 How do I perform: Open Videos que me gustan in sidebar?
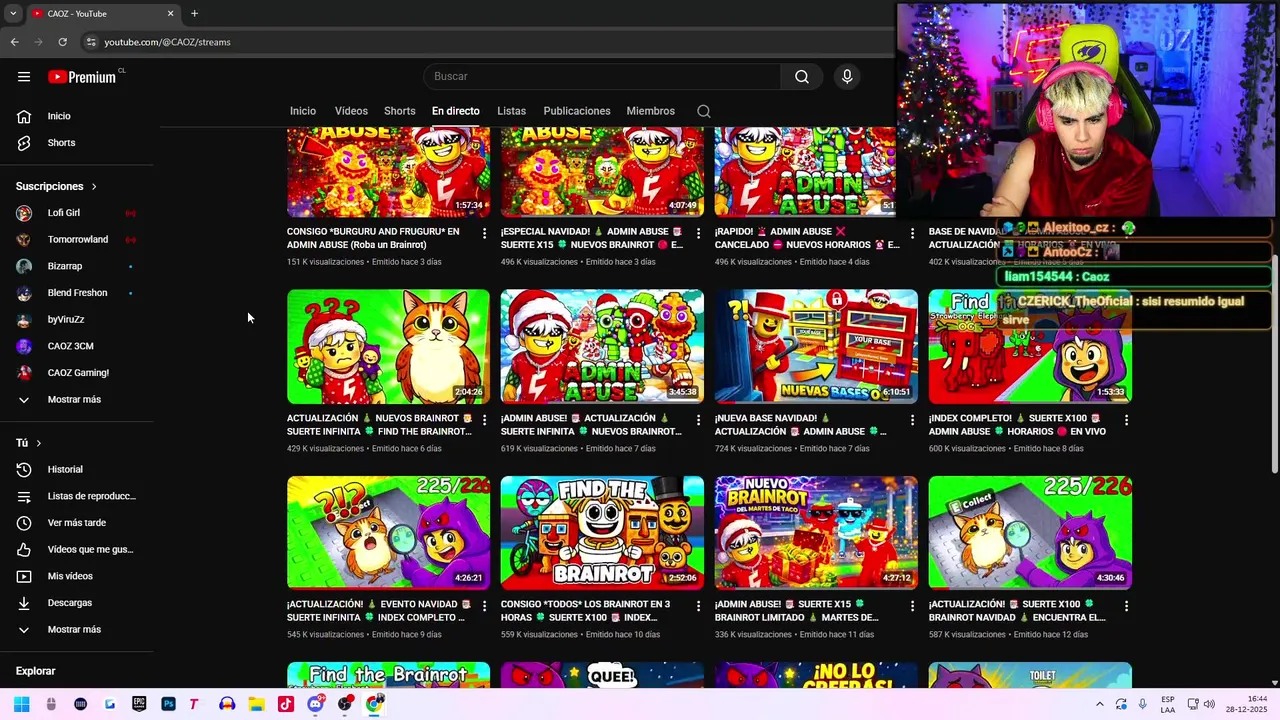(x=76, y=550)
